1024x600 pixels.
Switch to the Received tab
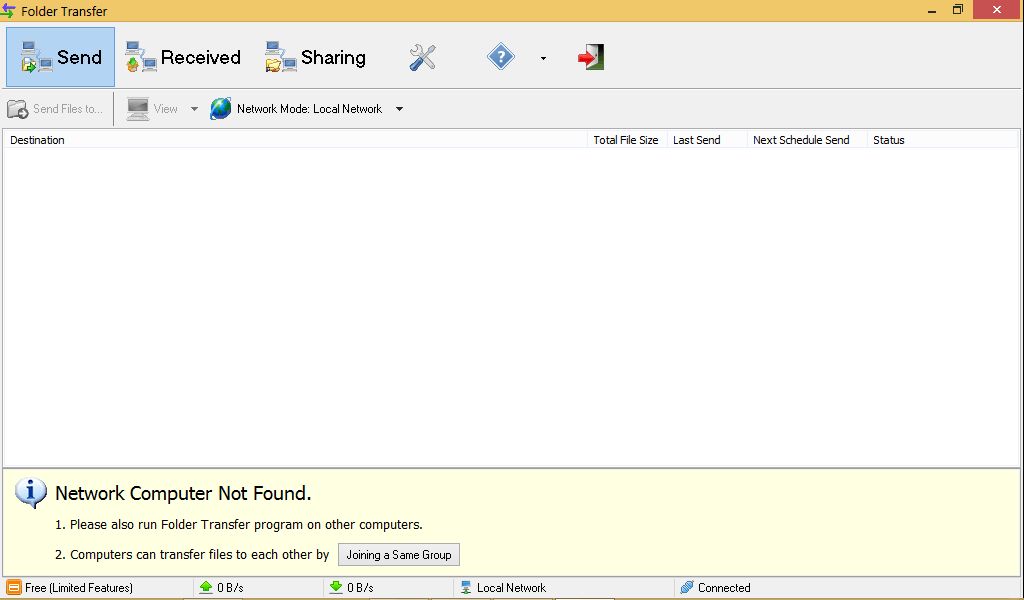182,57
